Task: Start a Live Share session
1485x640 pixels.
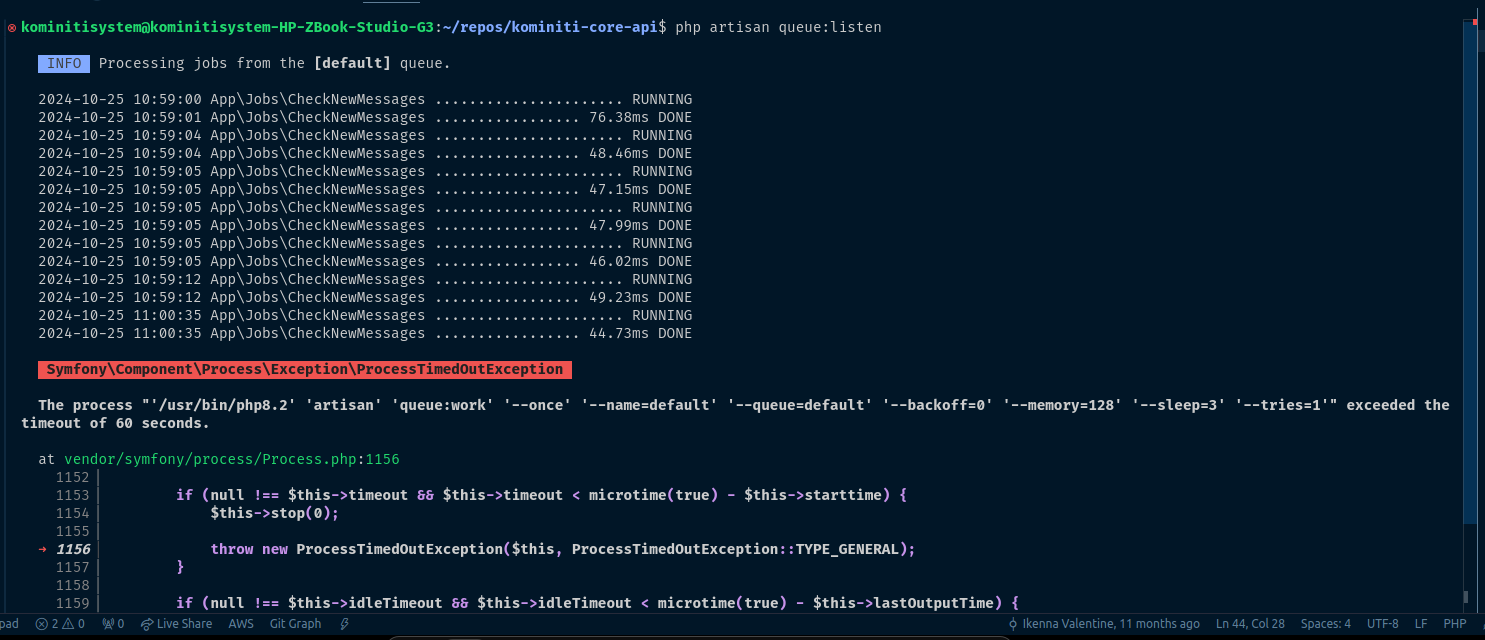Action: pos(176,623)
